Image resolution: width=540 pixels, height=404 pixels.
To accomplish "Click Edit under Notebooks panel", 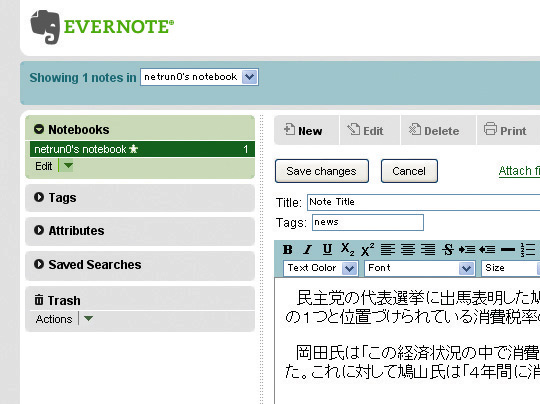I will click(x=44, y=166).
